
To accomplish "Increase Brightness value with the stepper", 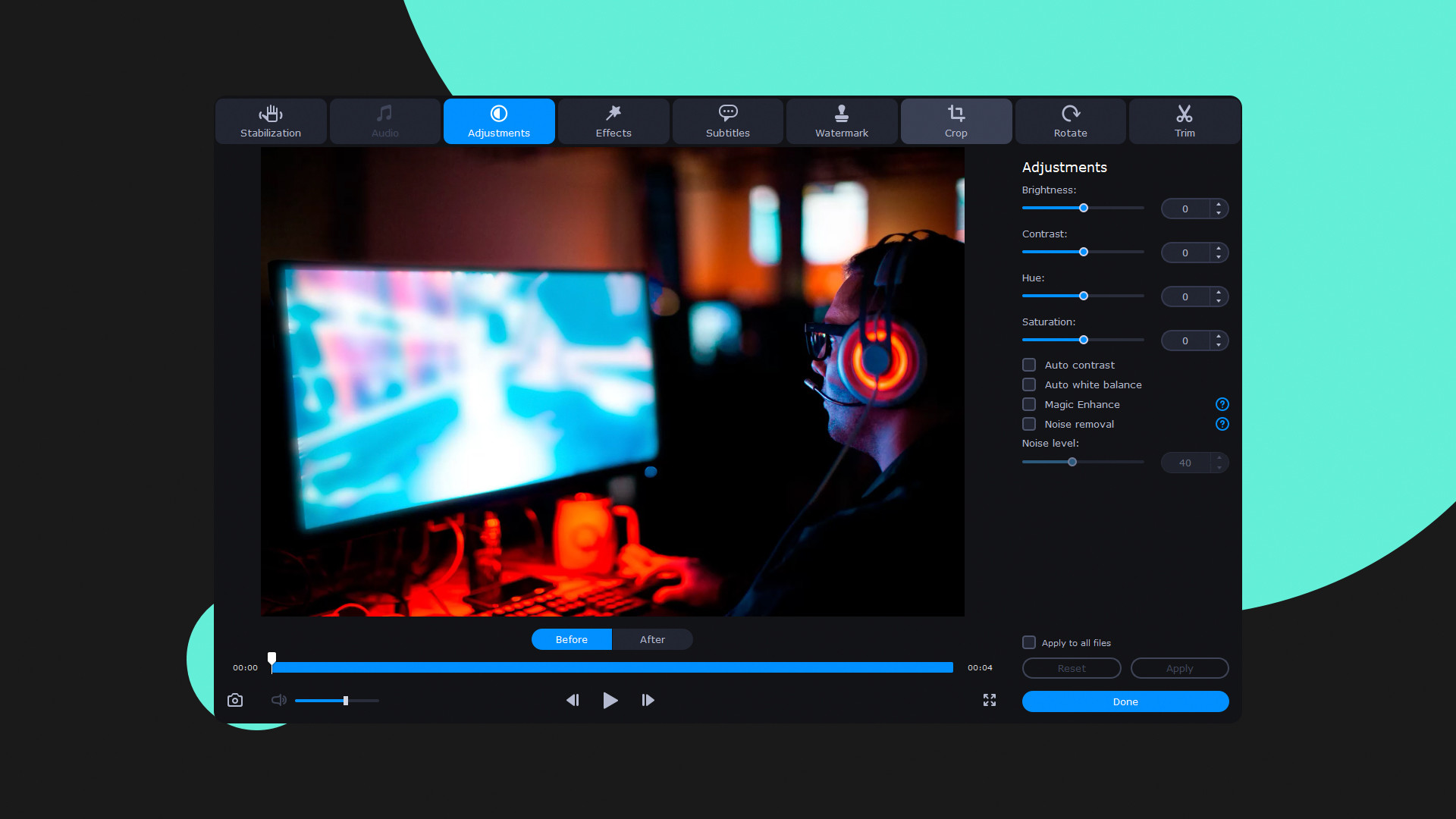I will 1219,204.
